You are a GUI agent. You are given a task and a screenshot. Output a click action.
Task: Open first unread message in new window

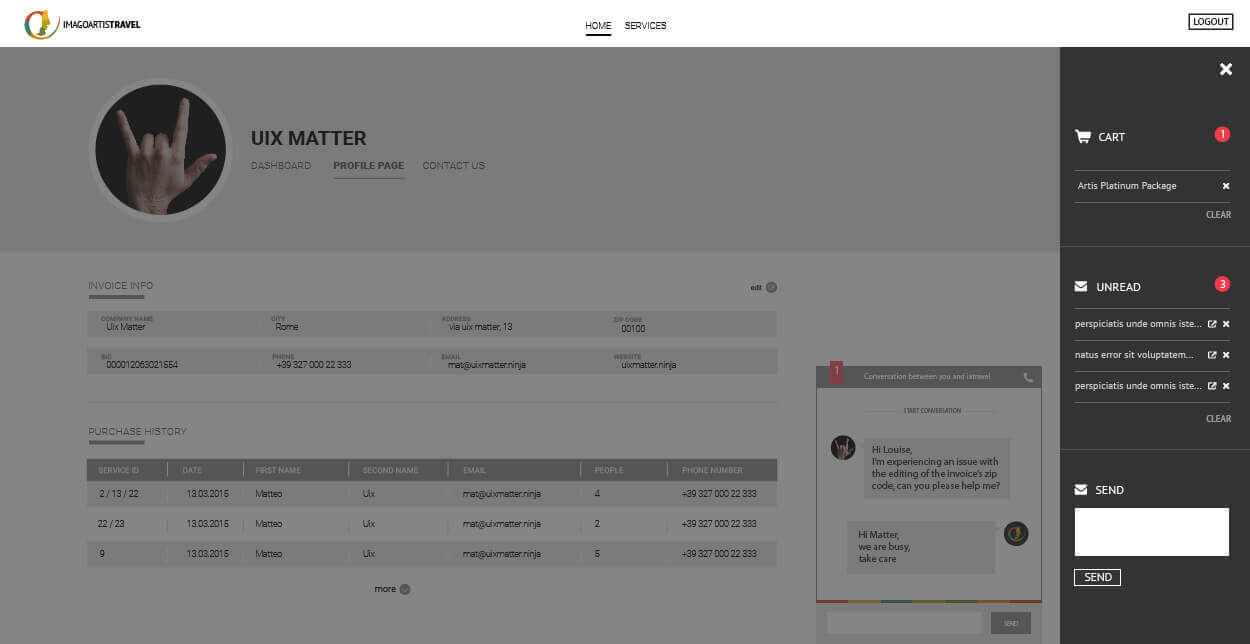click(1212, 325)
